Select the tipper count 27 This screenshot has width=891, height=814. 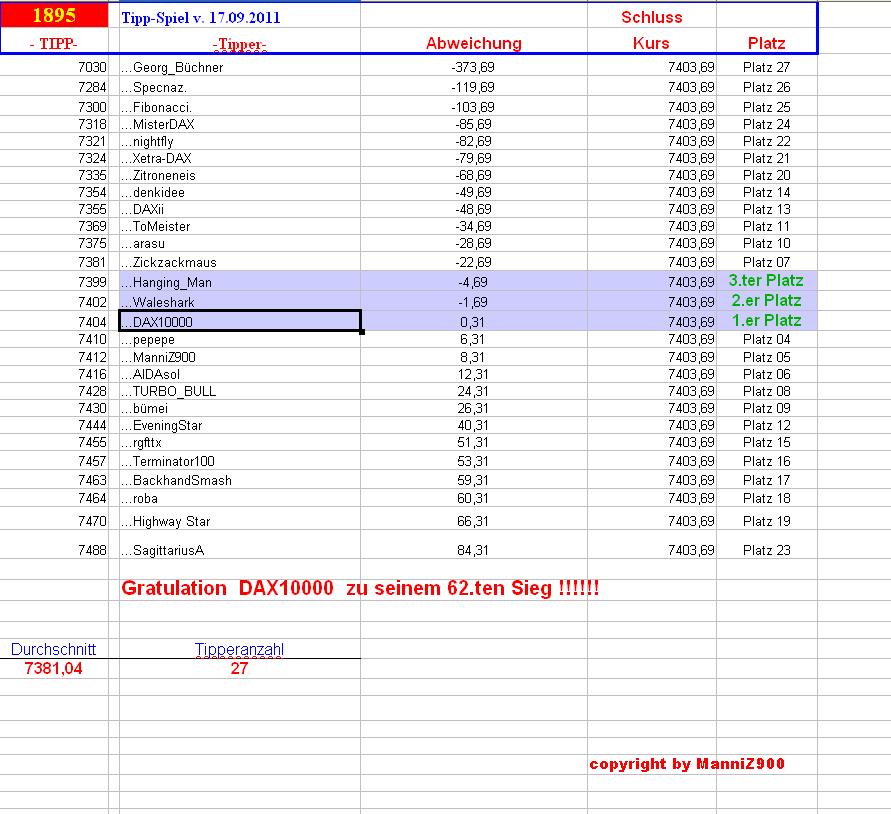239,668
